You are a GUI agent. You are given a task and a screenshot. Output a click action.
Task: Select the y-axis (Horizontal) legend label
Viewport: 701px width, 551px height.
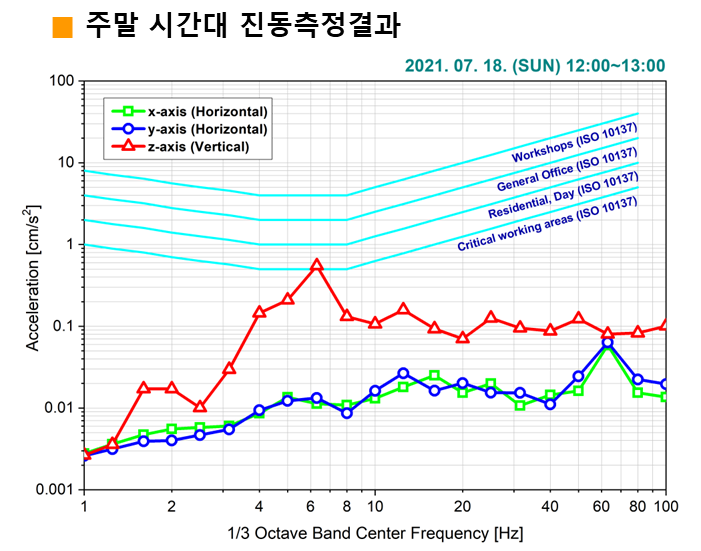[x=207, y=129]
